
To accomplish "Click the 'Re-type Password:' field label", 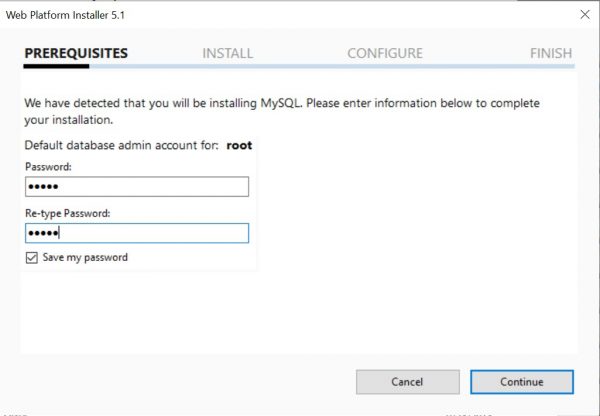I will click(x=67, y=213).
